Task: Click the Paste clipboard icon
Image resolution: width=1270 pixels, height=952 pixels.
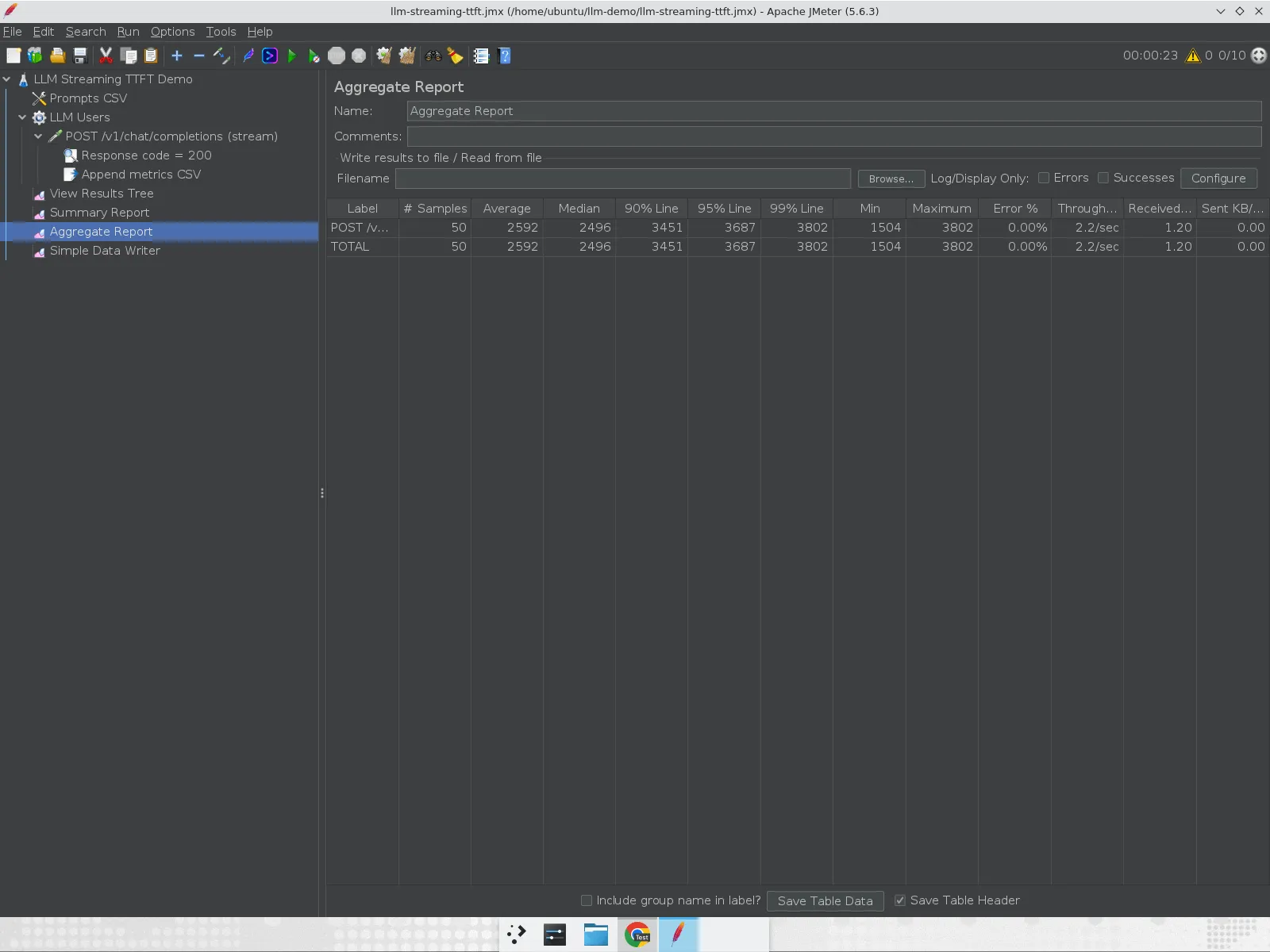Action: (151, 56)
